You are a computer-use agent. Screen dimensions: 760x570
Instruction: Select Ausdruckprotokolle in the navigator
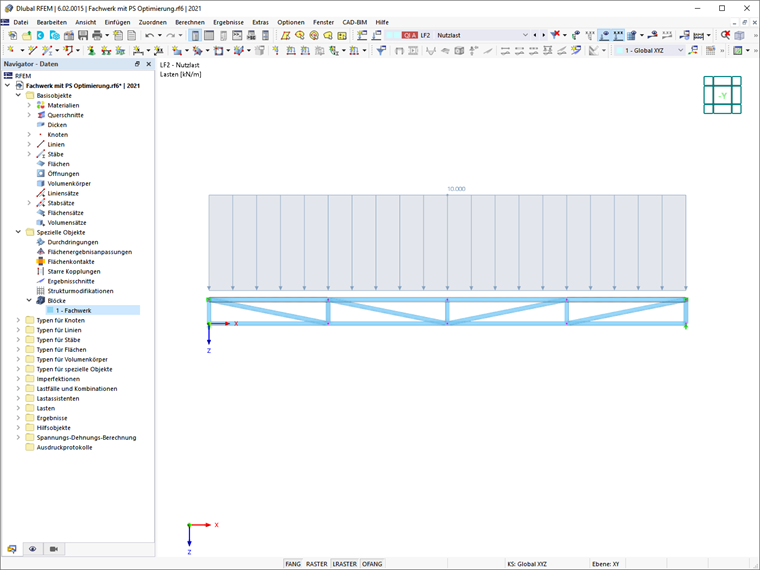tap(64, 447)
